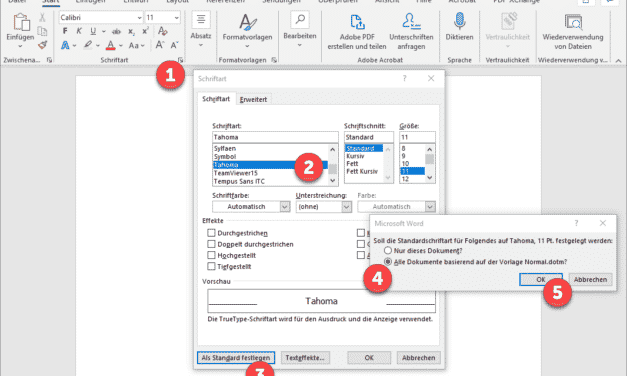
Task: Select Tahoma in font list
Action: (x=270, y=165)
